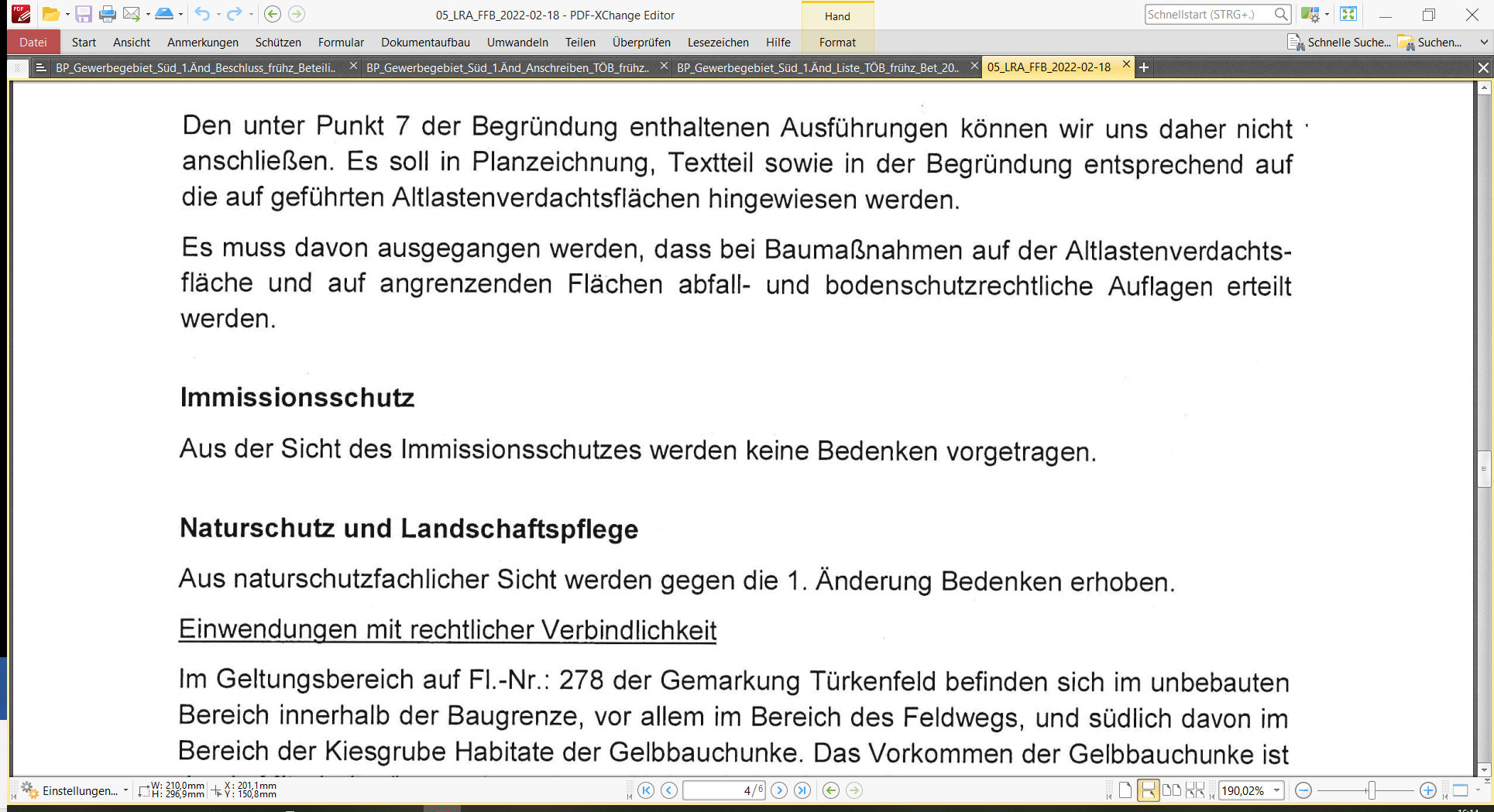Switch to BP_Gewerbegebiet Beschluss document tab
The image size is (1494, 812).
pyautogui.click(x=195, y=68)
